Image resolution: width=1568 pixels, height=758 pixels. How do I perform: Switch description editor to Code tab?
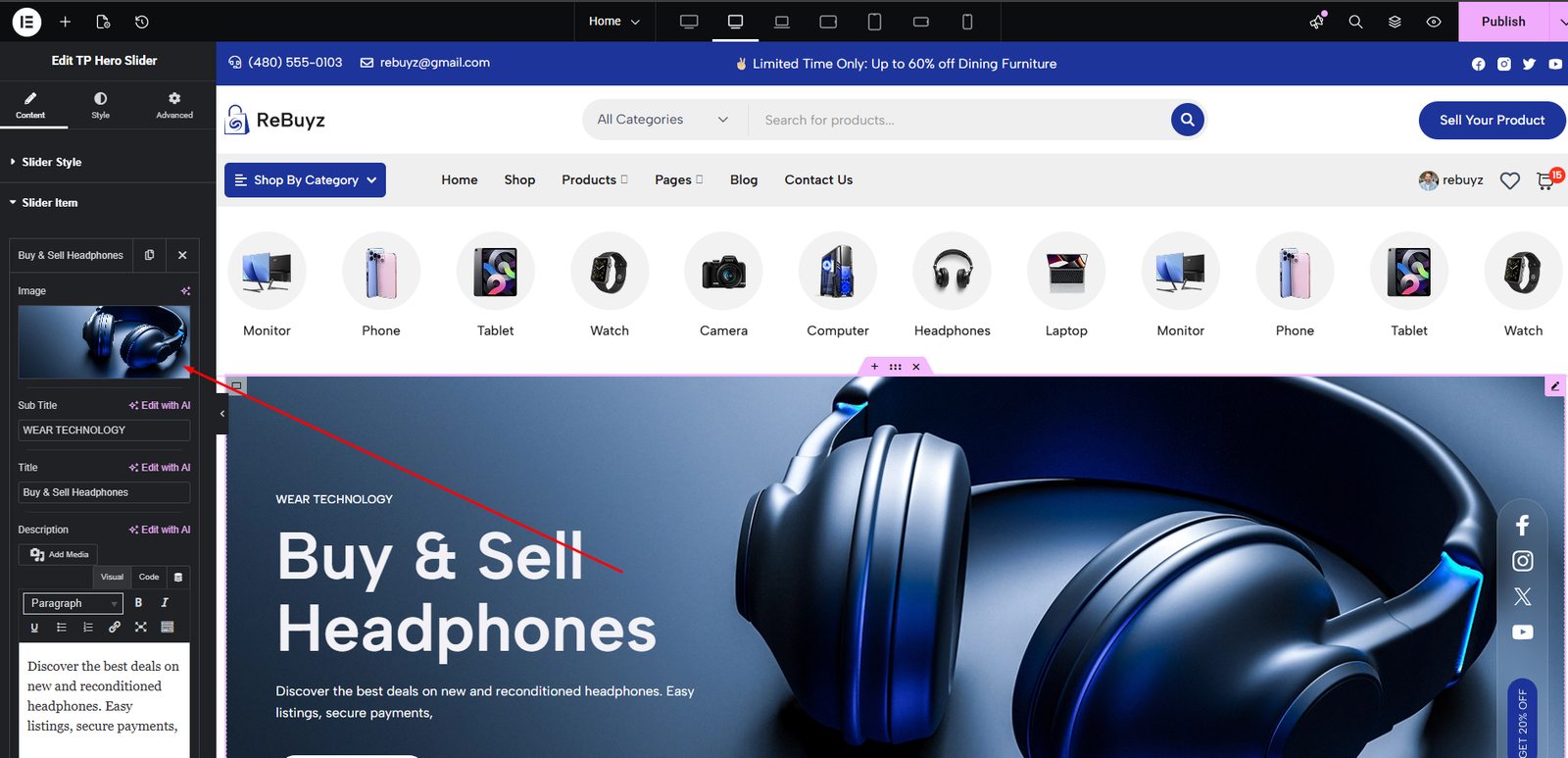pos(149,578)
